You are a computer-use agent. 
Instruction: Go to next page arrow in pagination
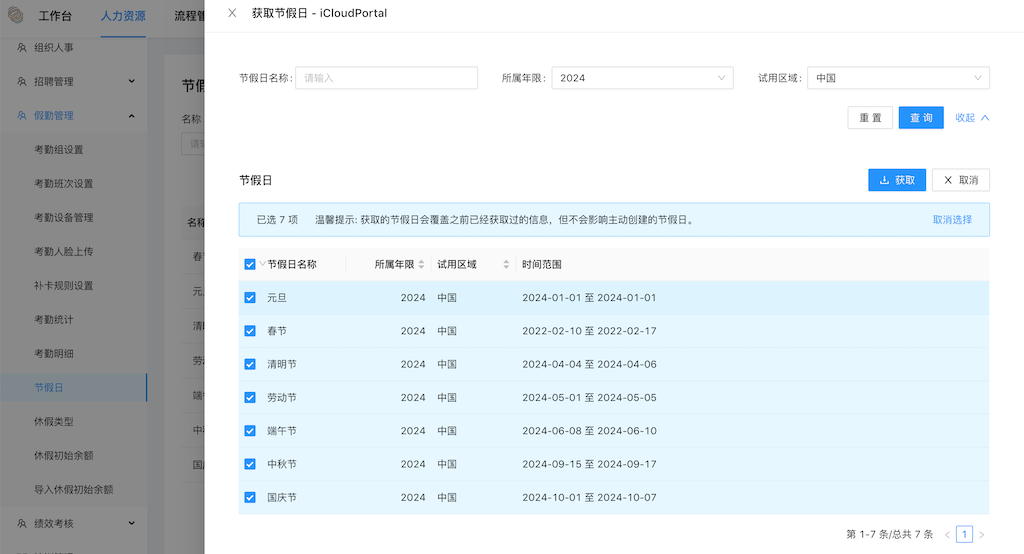[982, 534]
